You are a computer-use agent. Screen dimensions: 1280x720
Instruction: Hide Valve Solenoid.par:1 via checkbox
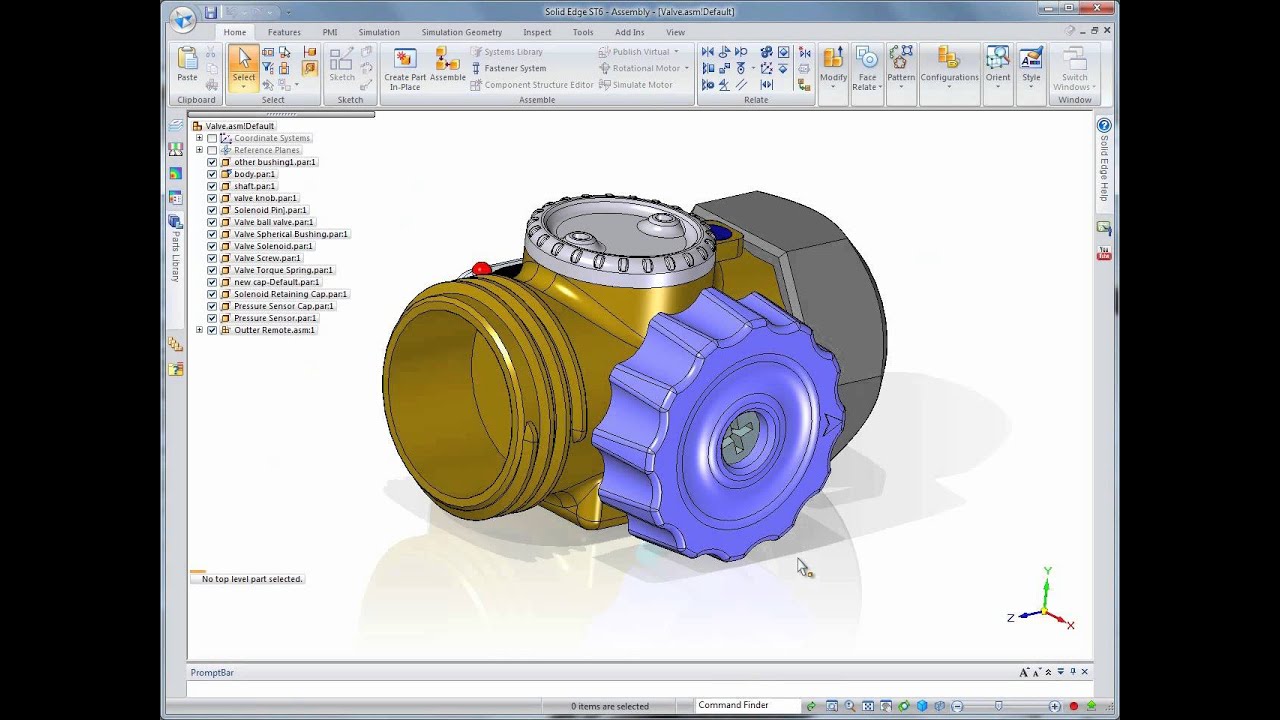pos(212,246)
